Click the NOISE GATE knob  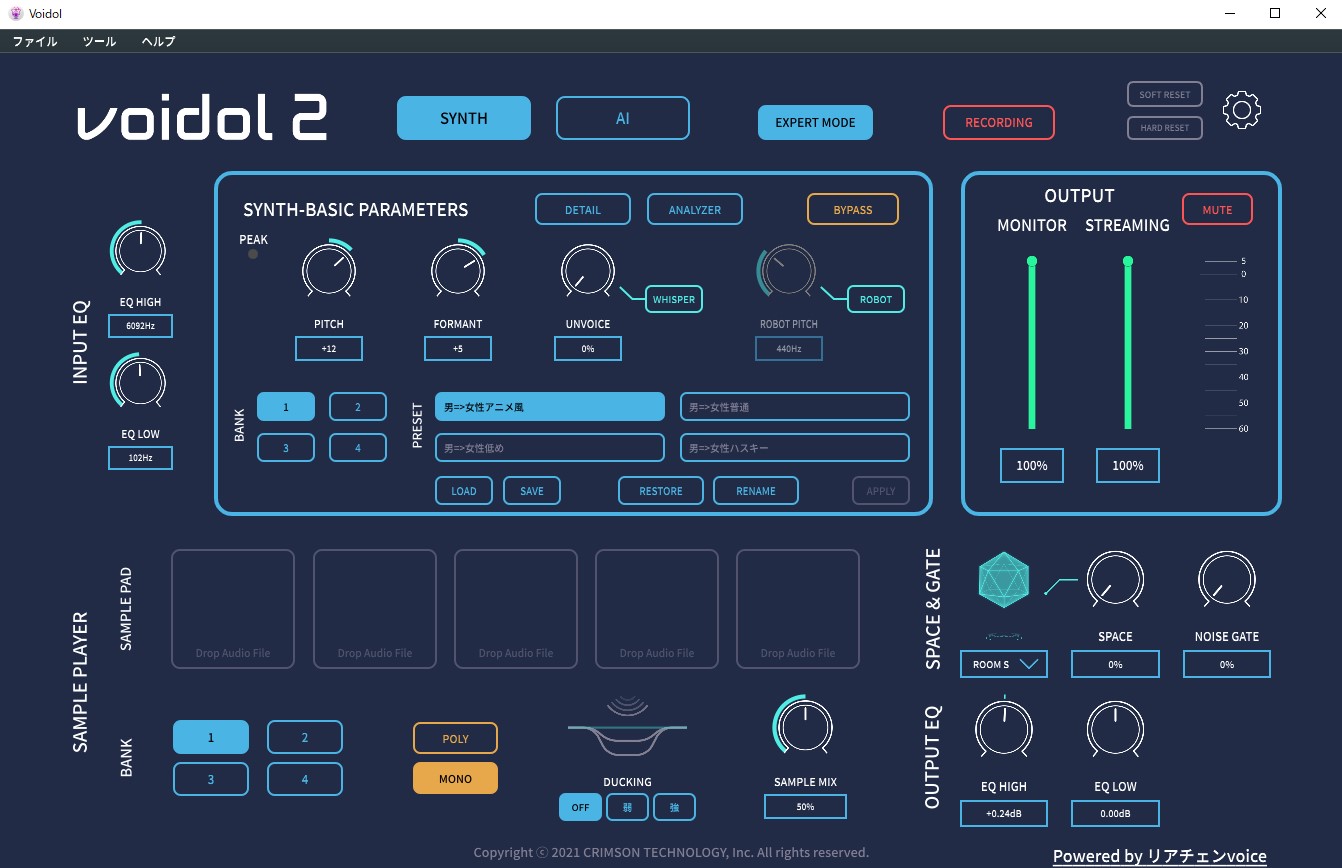click(1227, 579)
